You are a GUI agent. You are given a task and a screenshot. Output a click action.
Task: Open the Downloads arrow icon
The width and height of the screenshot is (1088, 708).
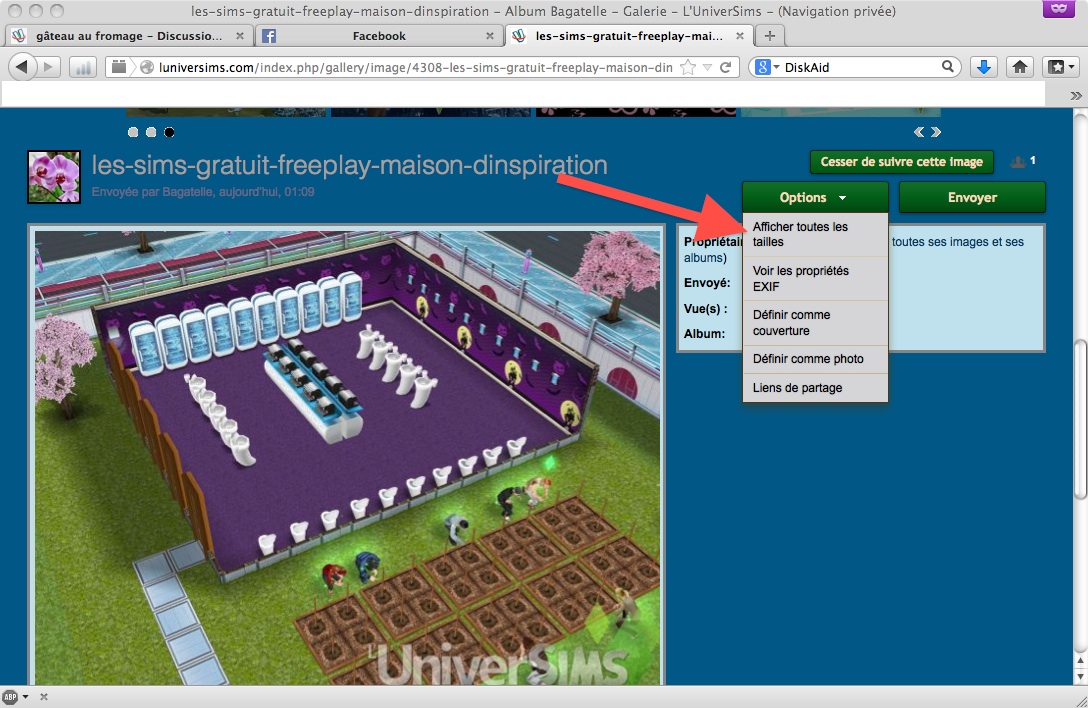984,67
